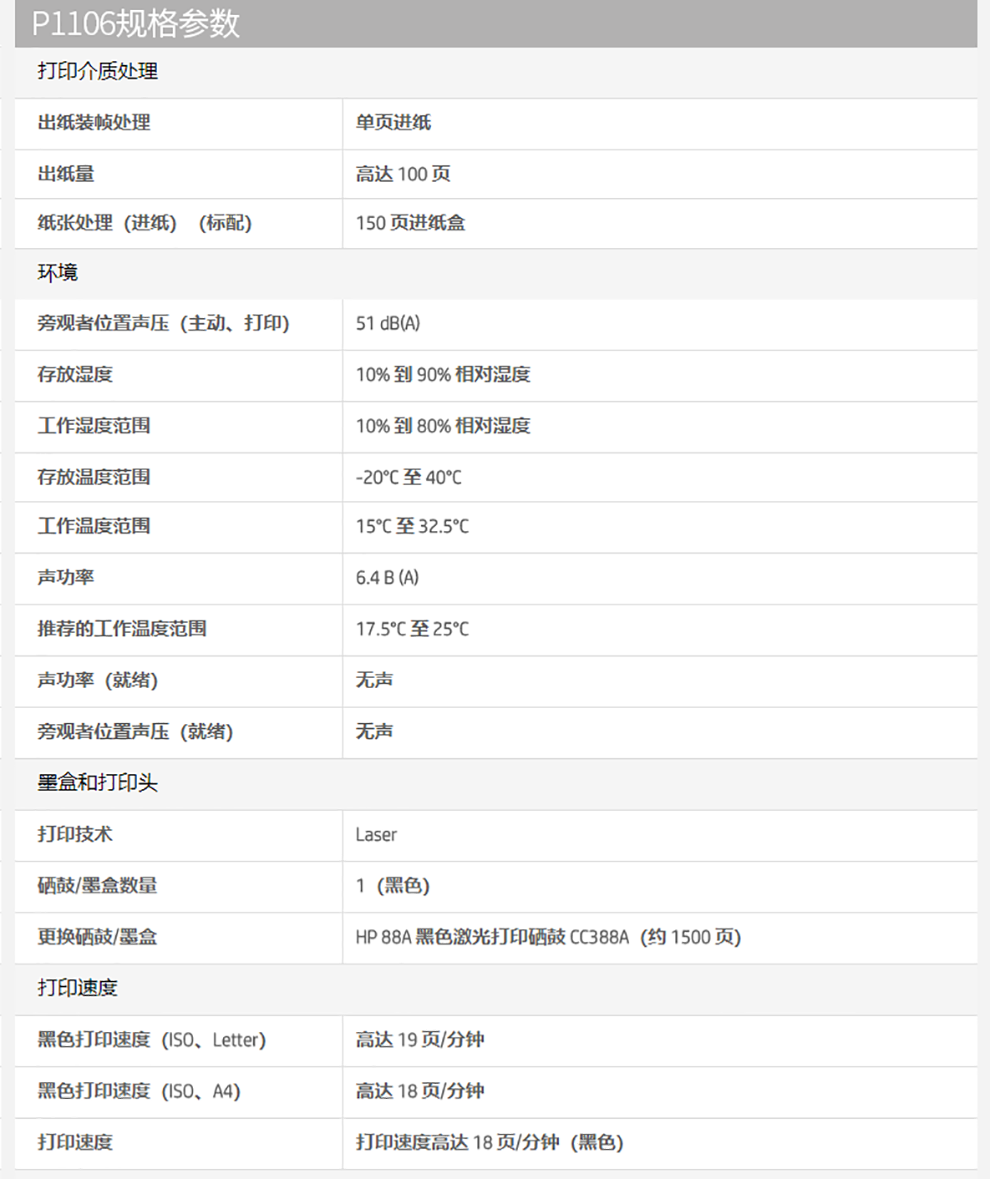Image resolution: width=990 pixels, height=1179 pixels.
Task: Select the 10% 到 80% 相对湿度 value
Action: pos(443,426)
